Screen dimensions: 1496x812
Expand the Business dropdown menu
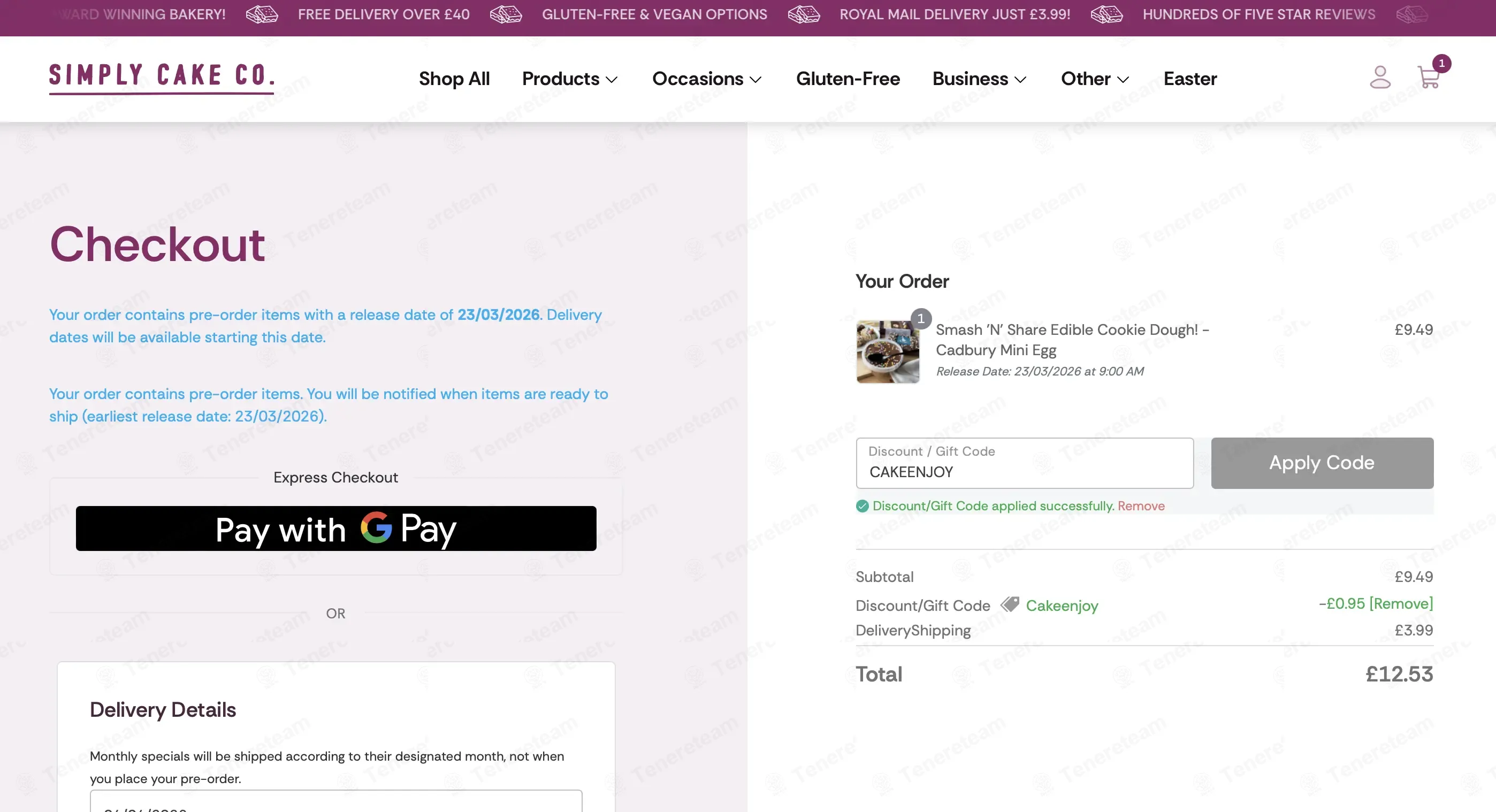pyautogui.click(x=980, y=78)
